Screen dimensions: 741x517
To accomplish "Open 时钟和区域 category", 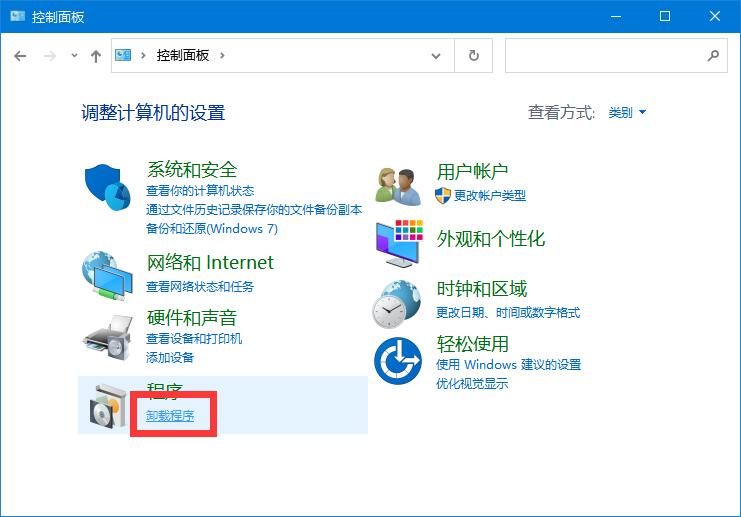I will [x=482, y=289].
